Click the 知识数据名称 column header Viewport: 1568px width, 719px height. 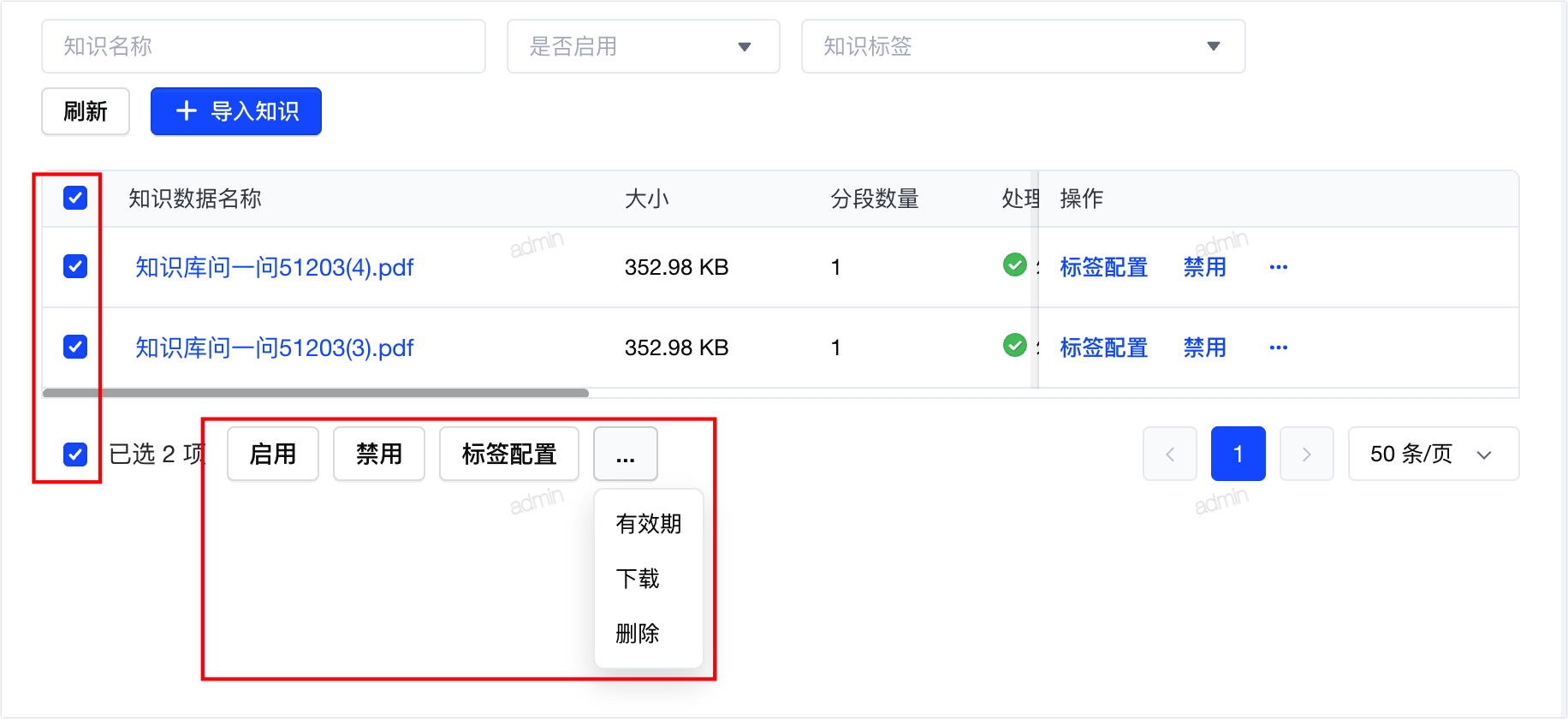pos(195,199)
